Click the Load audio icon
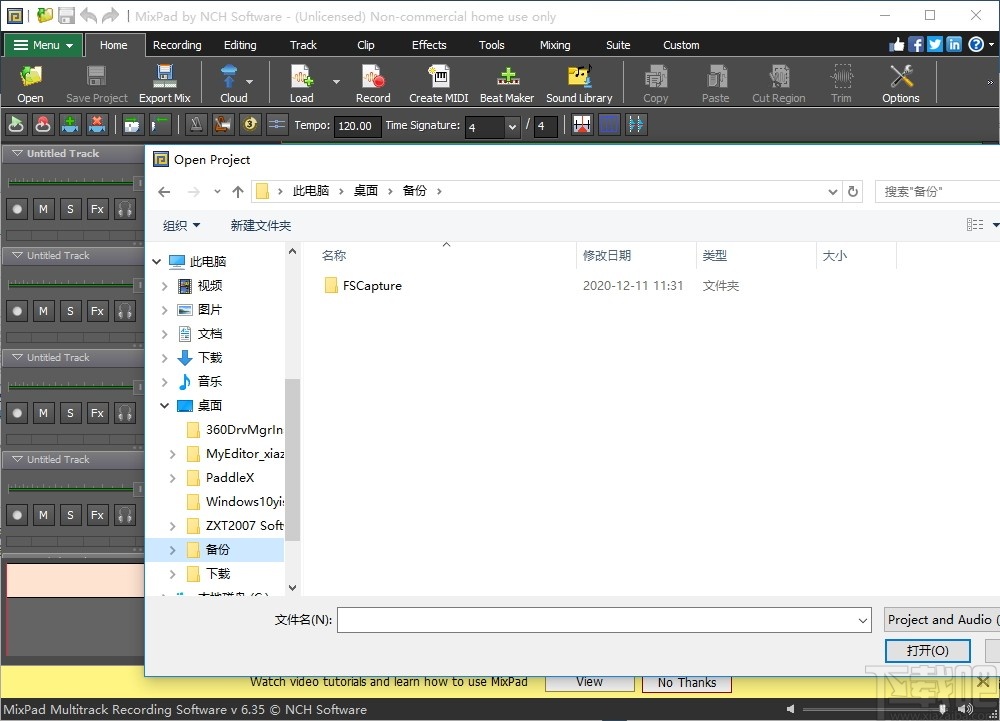 pyautogui.click(x=302, y=84)
